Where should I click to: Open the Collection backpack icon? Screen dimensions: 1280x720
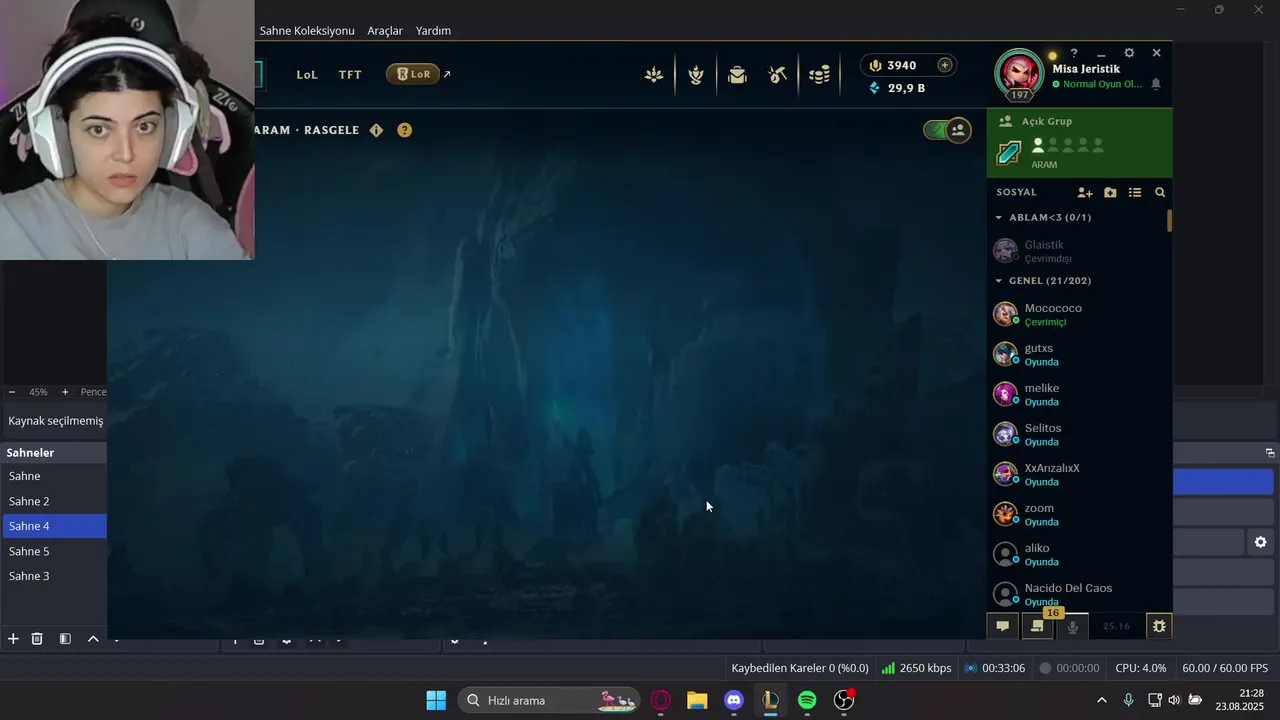point(737,75)
